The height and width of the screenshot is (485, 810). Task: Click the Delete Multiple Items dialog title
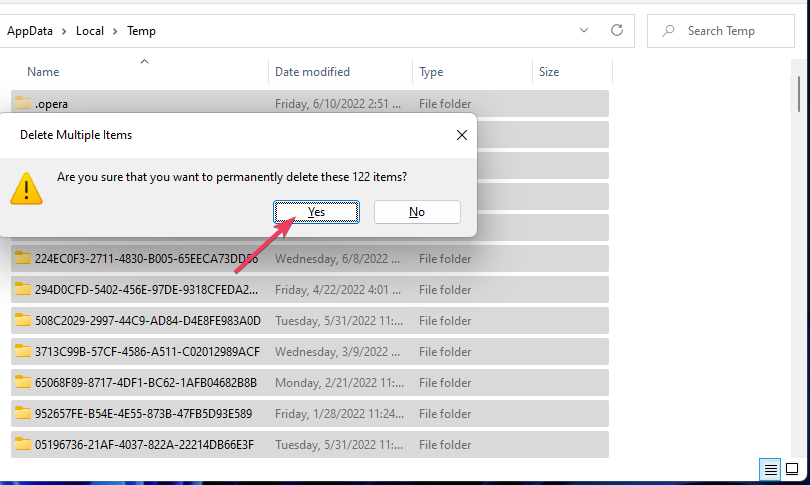(x=76, y=135)
